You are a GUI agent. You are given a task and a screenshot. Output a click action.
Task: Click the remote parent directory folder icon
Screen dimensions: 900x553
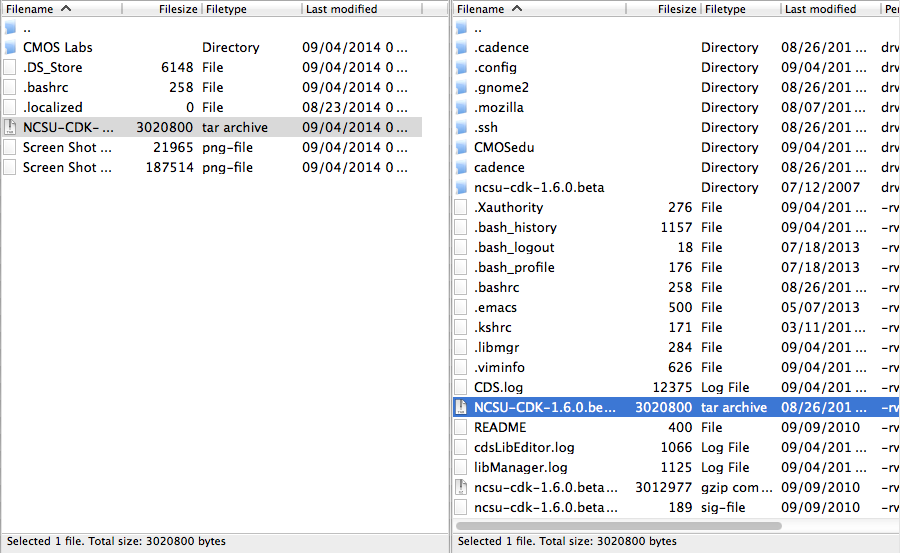click(461, 28)
